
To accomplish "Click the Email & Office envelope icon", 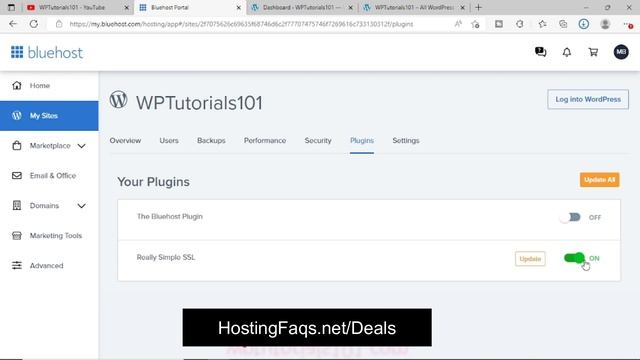I will pos(17,176).
